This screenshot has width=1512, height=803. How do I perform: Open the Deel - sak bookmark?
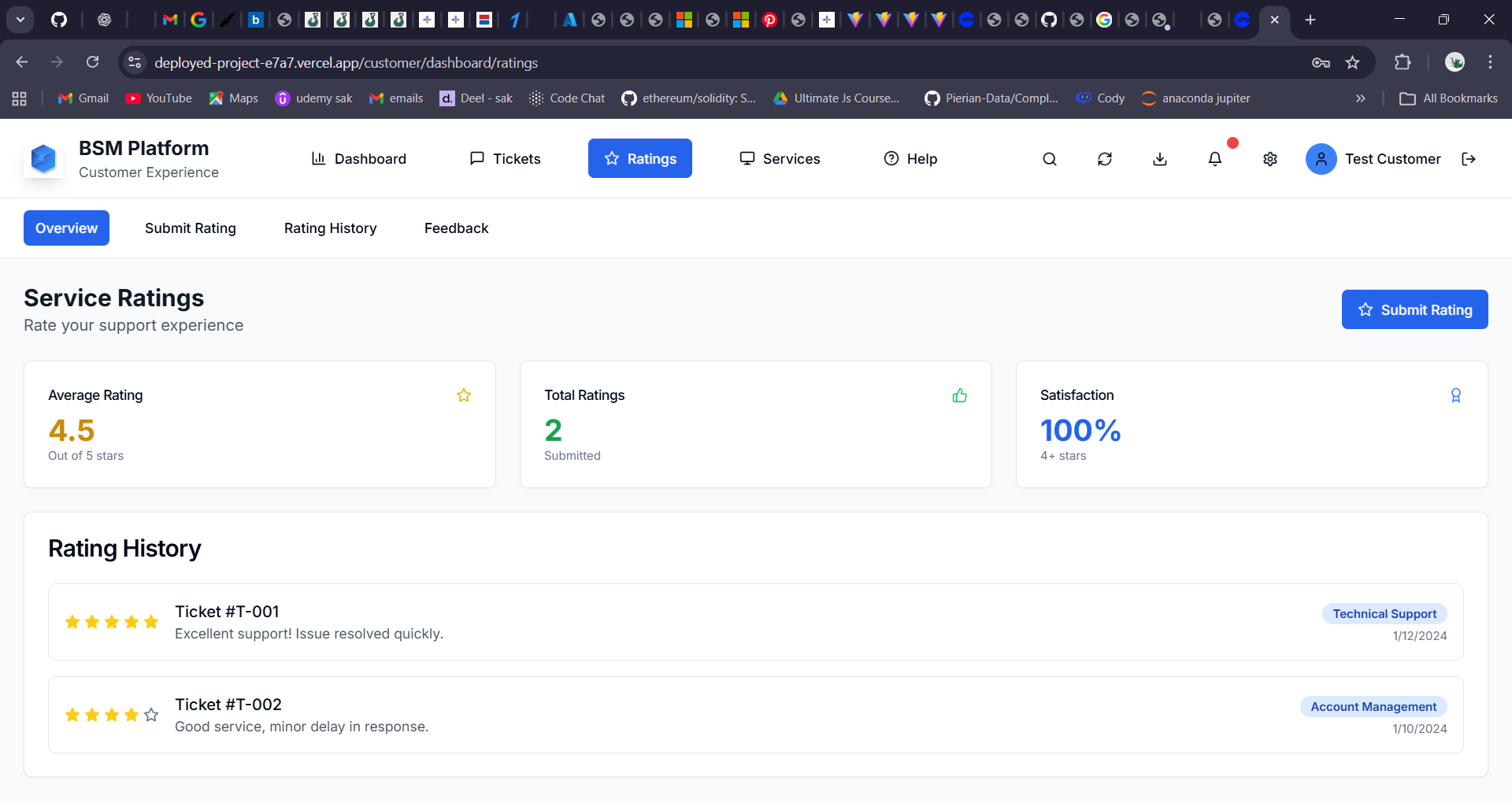(476, 98)
